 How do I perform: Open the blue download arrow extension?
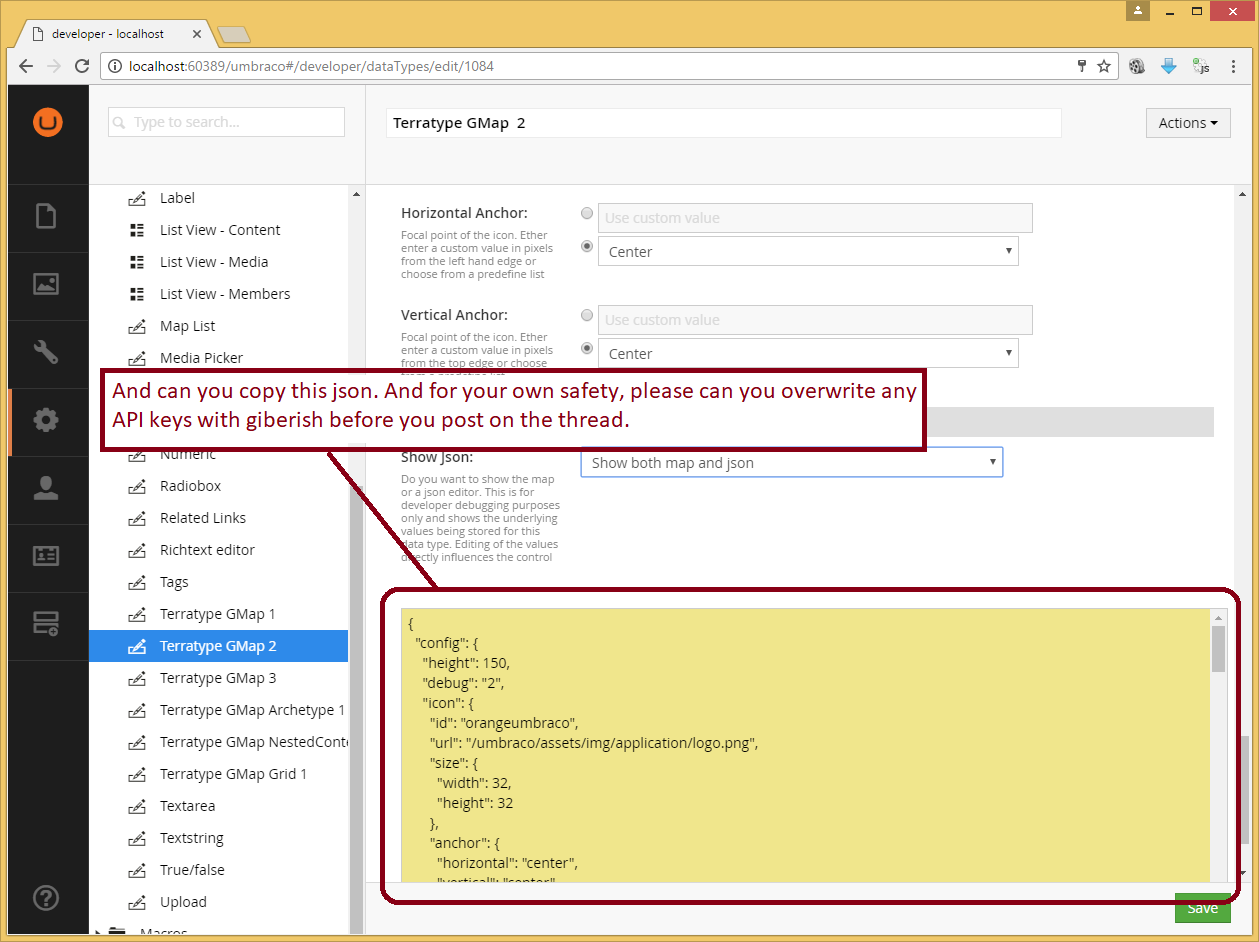[1168, 66]
